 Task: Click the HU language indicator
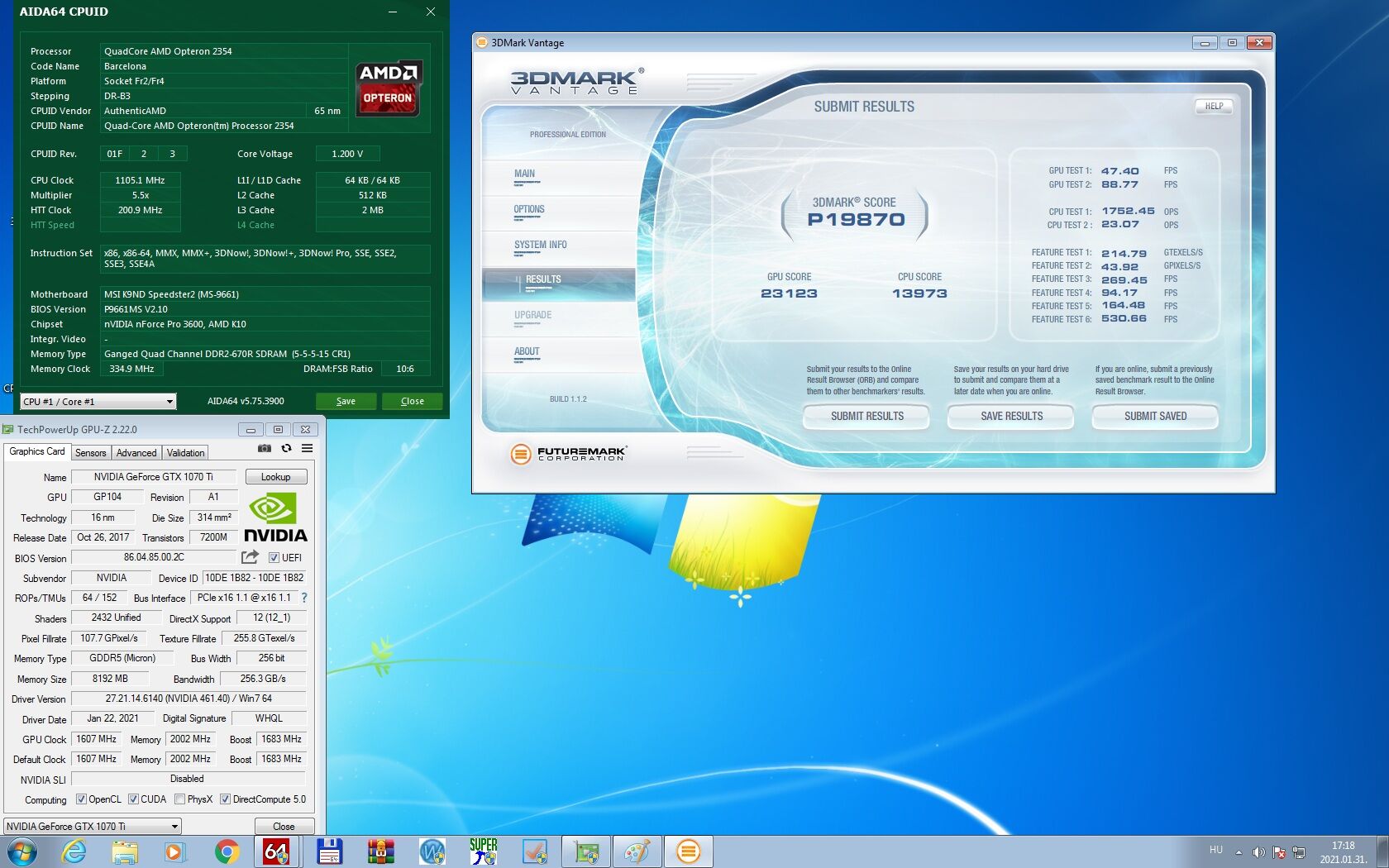(1215, 849)
